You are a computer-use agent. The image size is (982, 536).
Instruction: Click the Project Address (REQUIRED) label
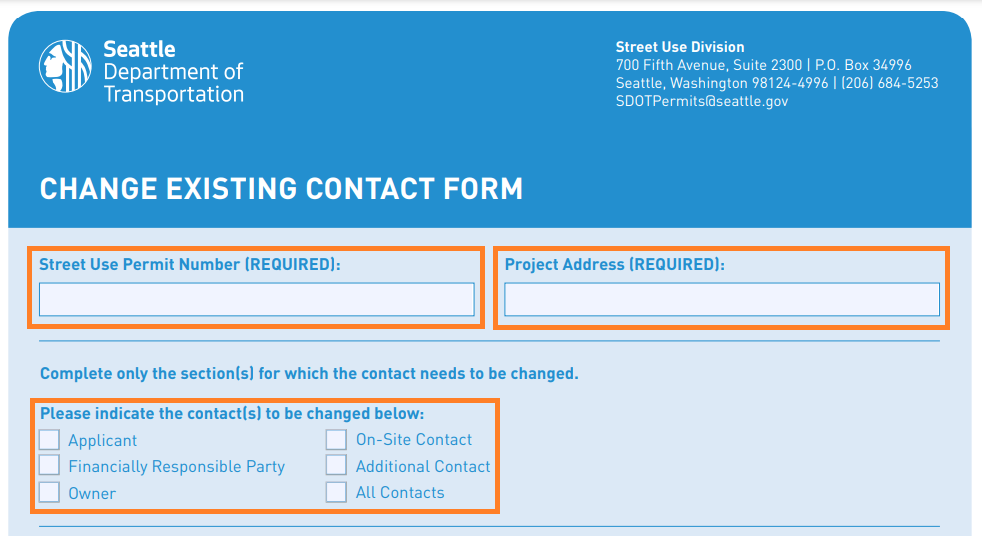point(614,265)
